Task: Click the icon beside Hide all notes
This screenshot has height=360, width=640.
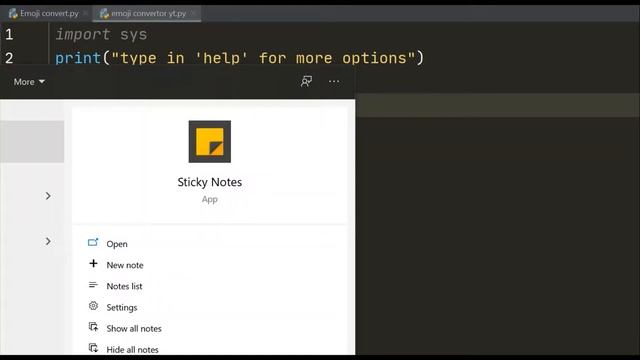Action: coord(93,348)
